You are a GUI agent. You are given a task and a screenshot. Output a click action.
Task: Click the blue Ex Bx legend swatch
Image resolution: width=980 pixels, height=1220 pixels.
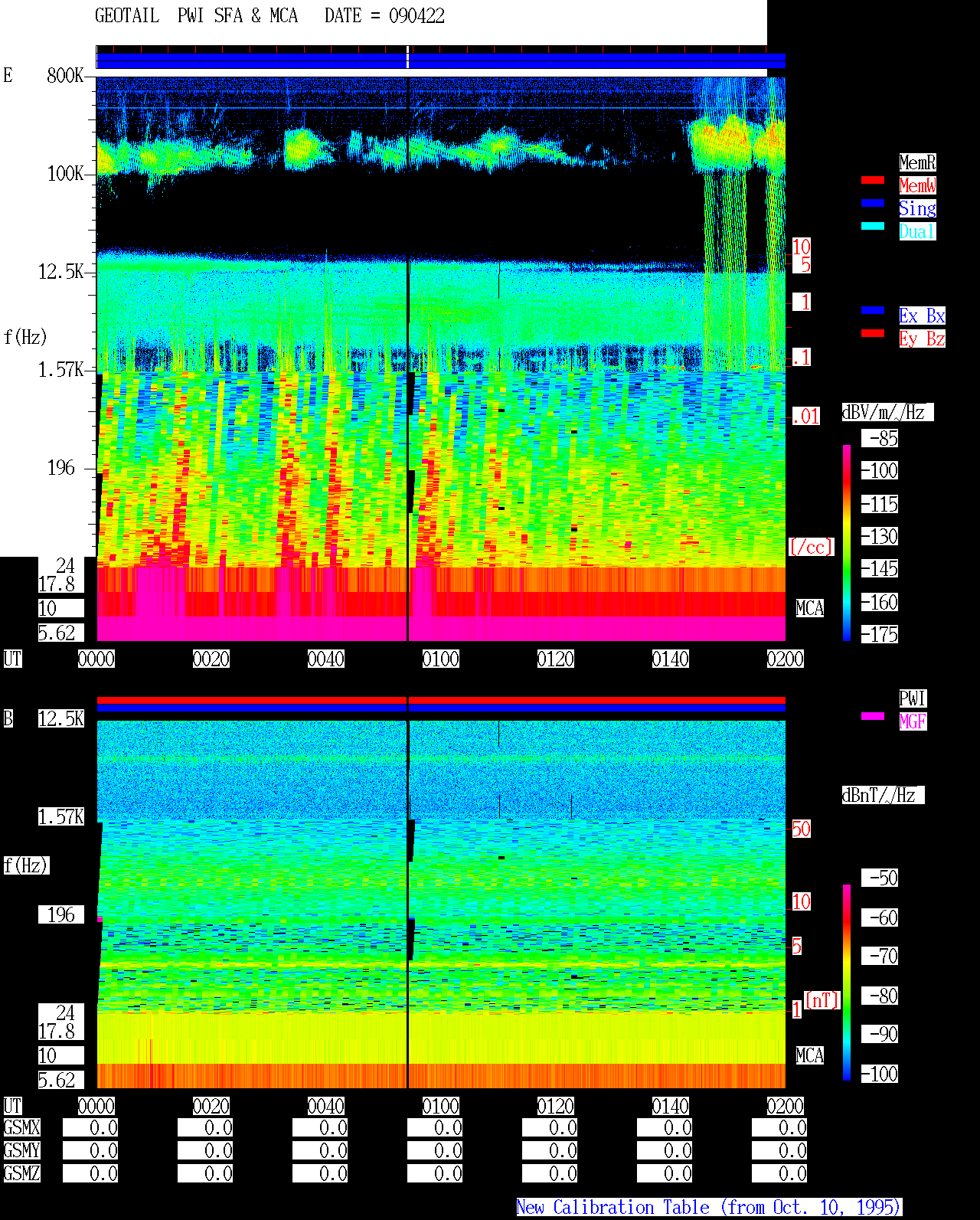click(x=873, y=310)
